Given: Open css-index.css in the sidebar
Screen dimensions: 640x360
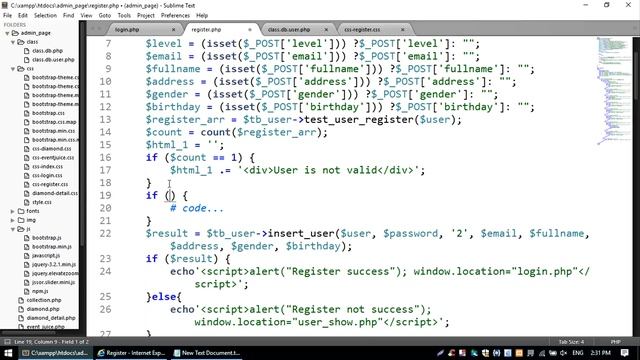Looking at the screenshot, I should tap(47, 167).
